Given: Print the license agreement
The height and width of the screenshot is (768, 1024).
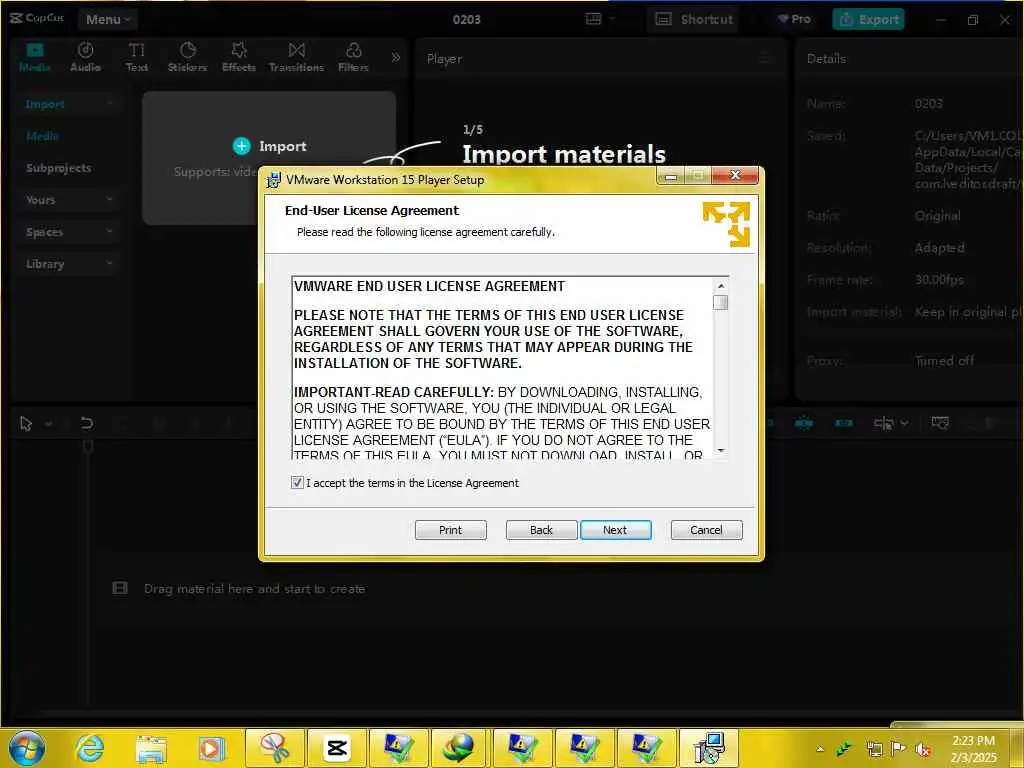Looking at the screenshot, I should click(x=450, y=530).
